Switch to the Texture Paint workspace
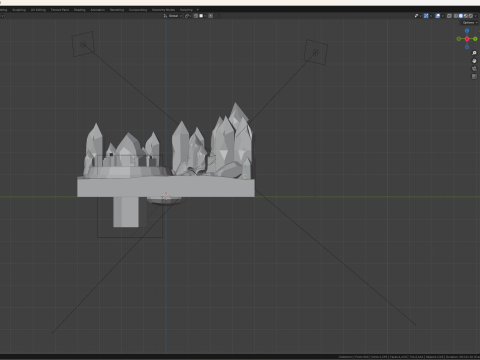 (x=60, y=10)
